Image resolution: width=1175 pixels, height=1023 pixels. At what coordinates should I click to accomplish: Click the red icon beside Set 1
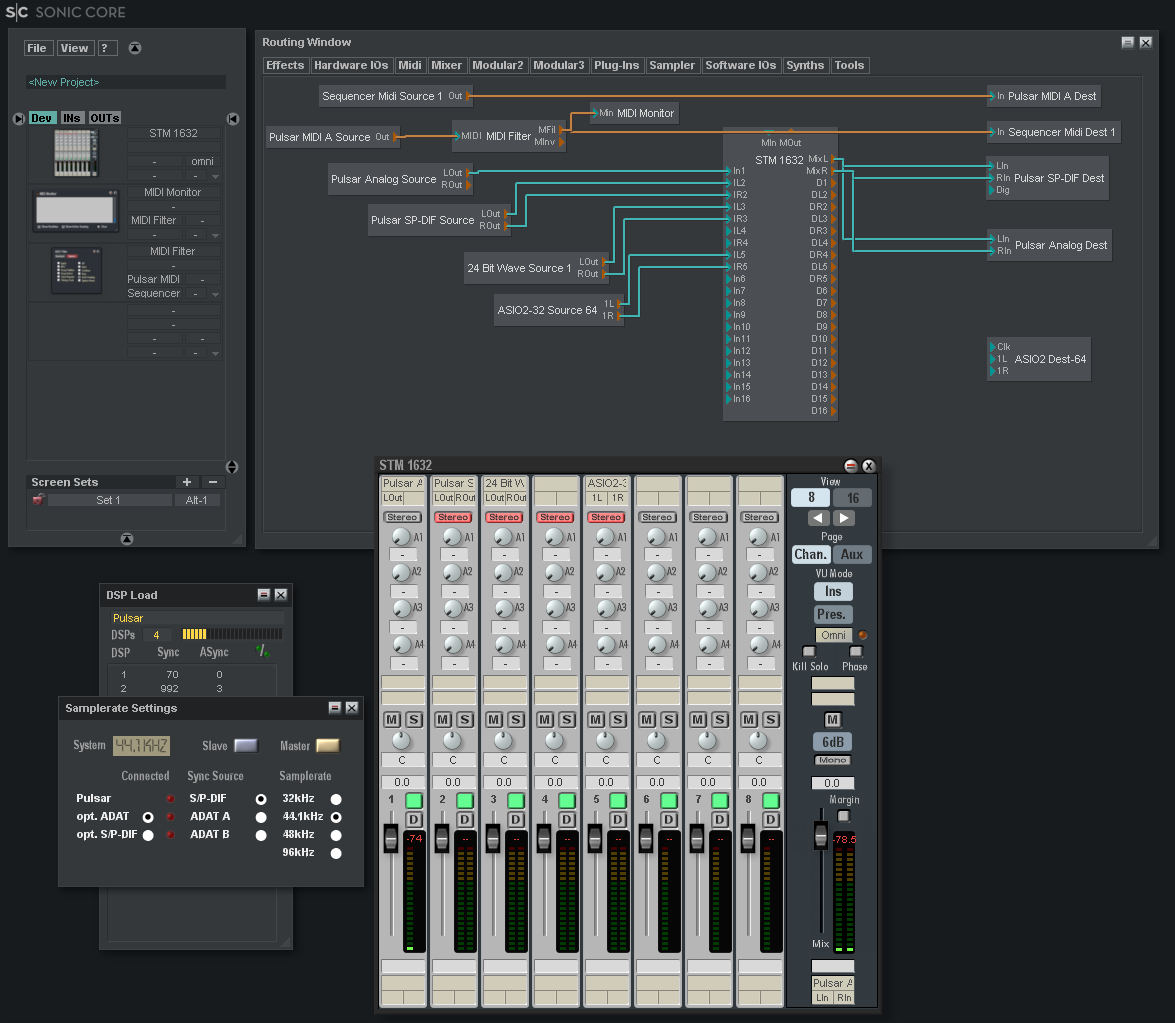[x=38, y=500]
